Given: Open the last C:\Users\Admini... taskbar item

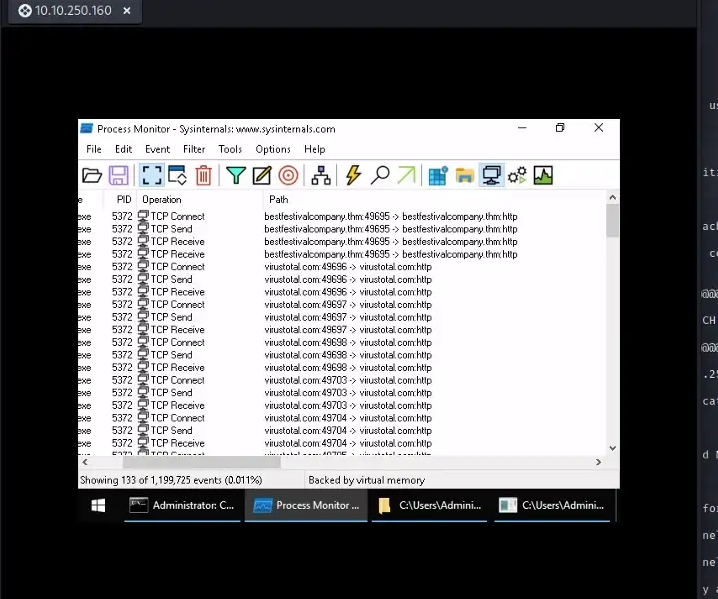Looking at the screenshot, I should click(x=552, y=506).
